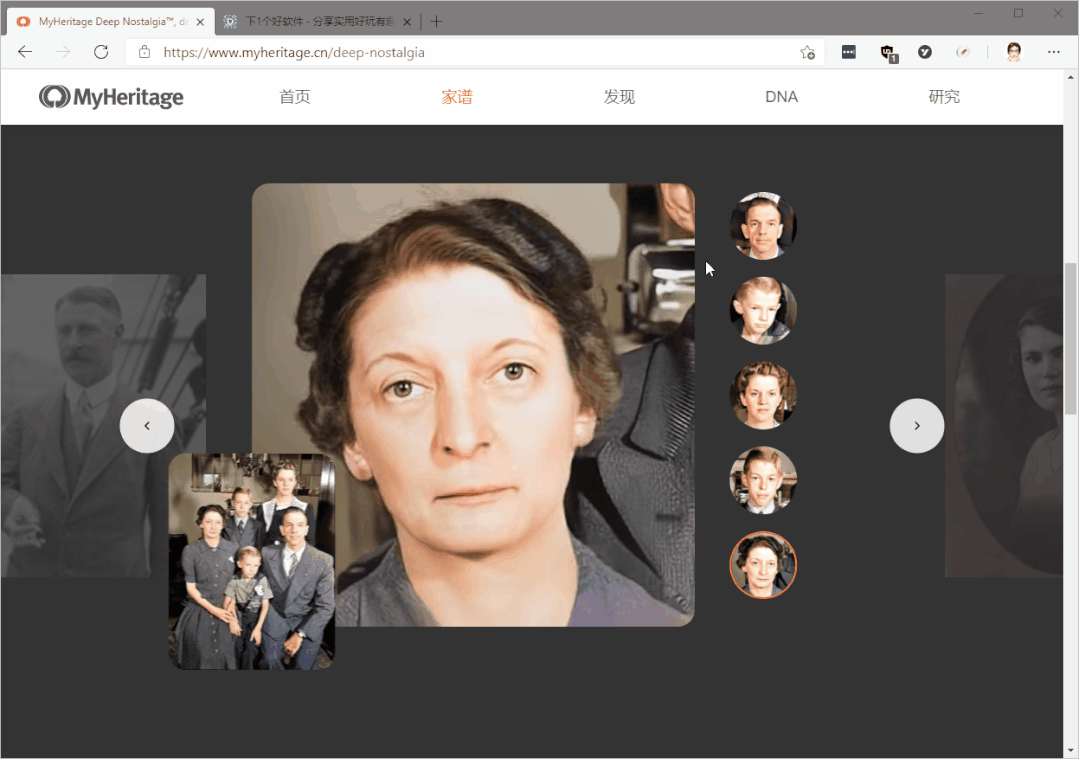Close the MyHeritage Deep Nostalgia tab
The height and width of the screenshot is (759, 1079).
click(x=200, y=22)
